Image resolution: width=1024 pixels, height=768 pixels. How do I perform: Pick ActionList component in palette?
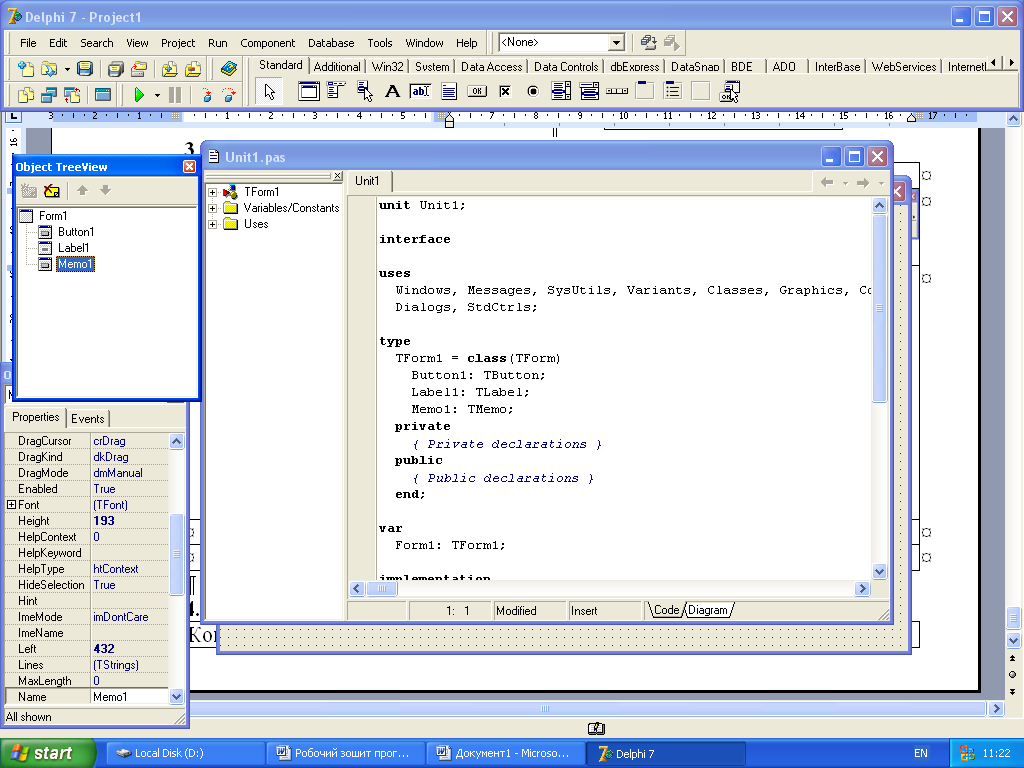pyautogui.click(x=729, y=91)
